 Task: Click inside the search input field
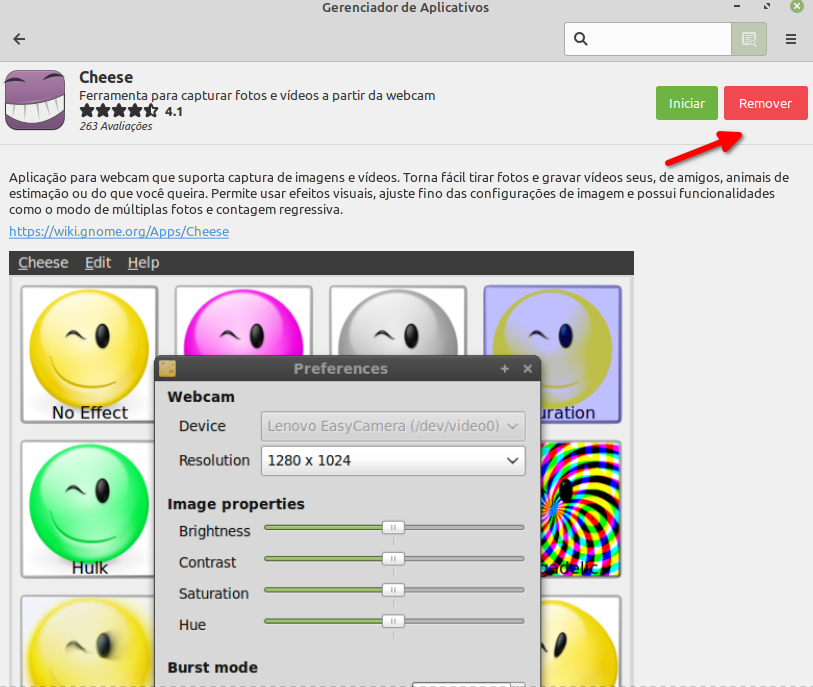coord(648,39)
